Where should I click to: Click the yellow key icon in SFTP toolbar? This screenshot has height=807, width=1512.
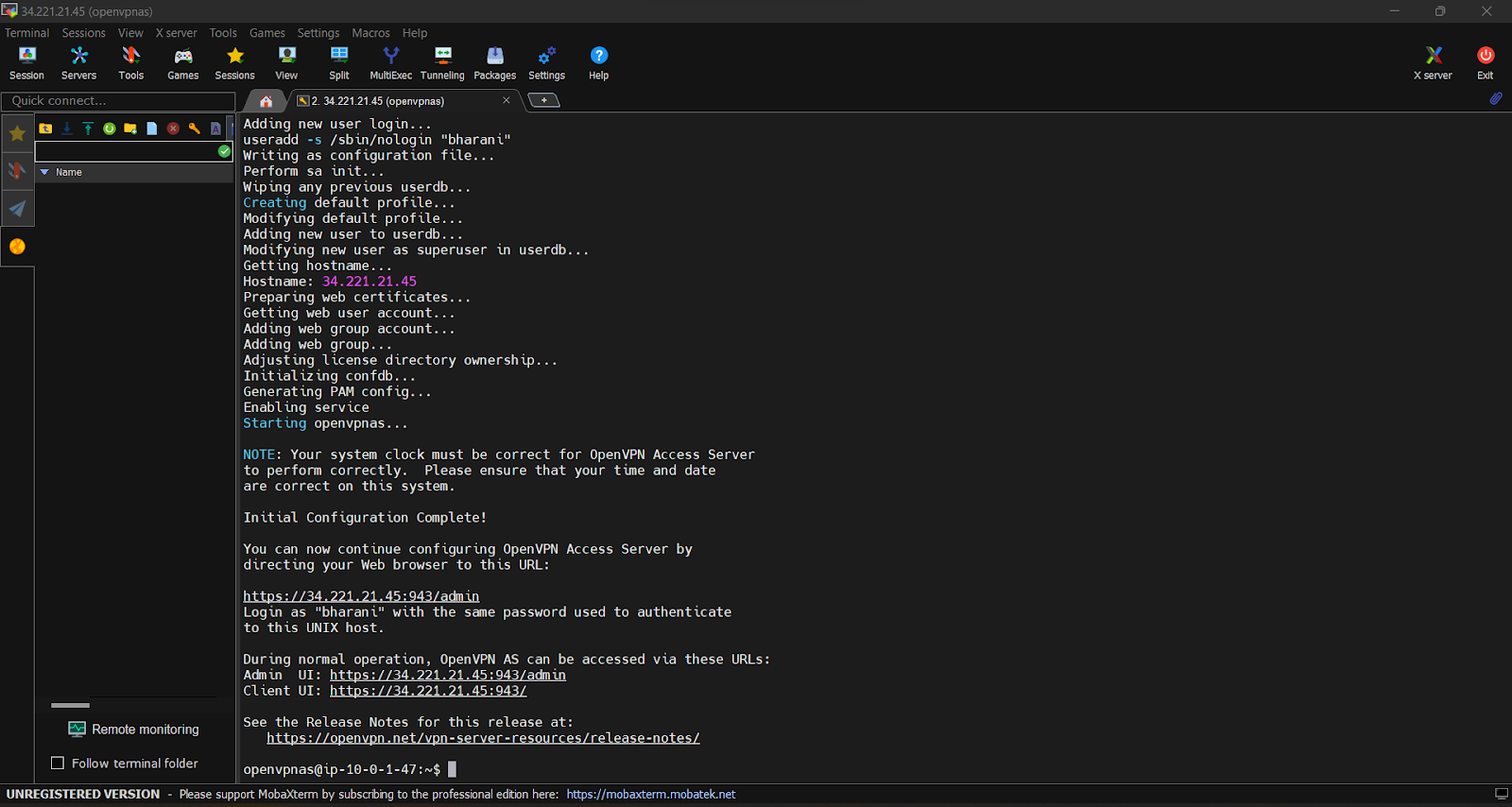pyautogui.click(x=194, y=129)
